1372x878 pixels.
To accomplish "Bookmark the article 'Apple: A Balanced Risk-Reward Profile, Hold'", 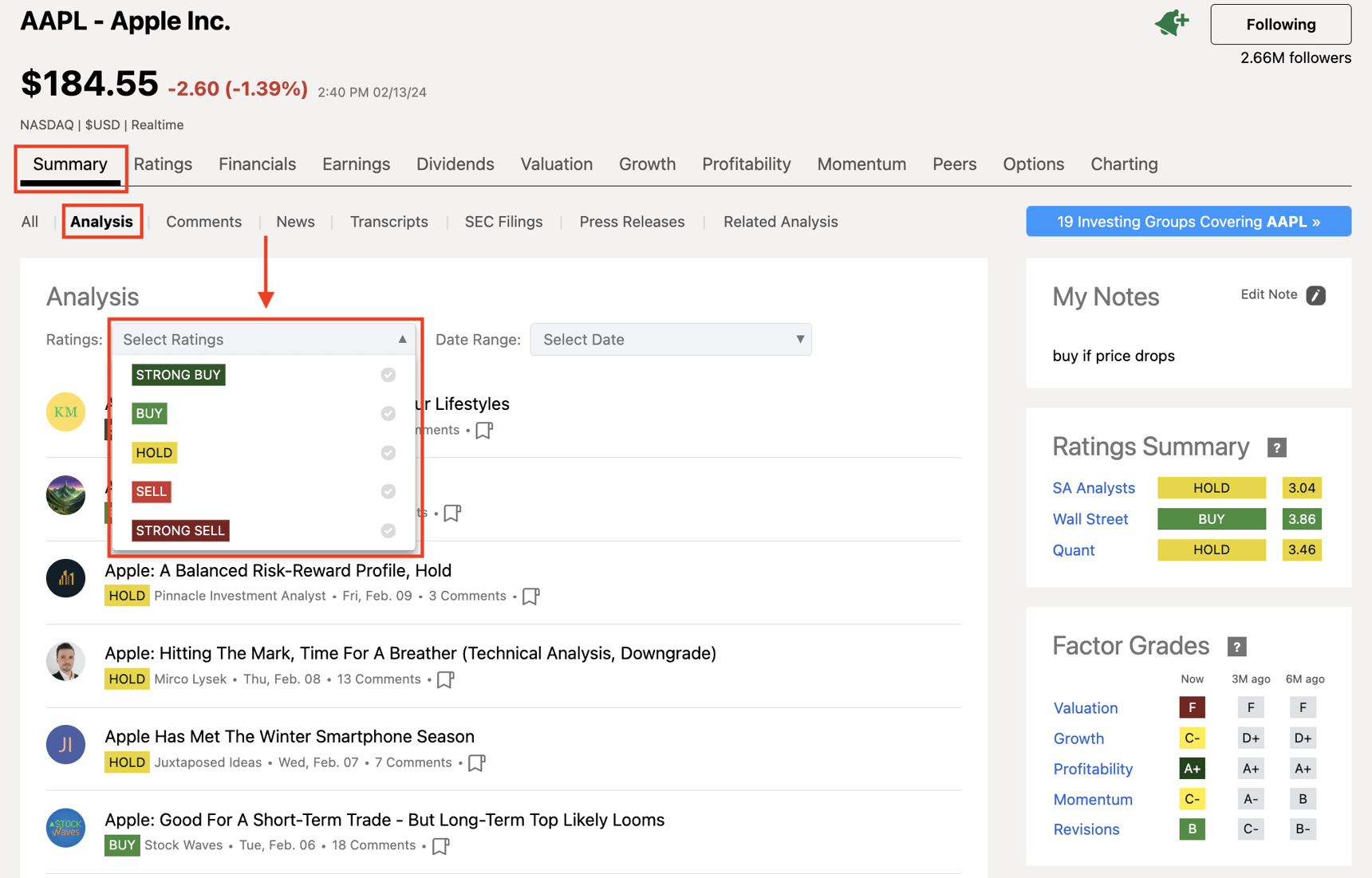I will point(530,595).
